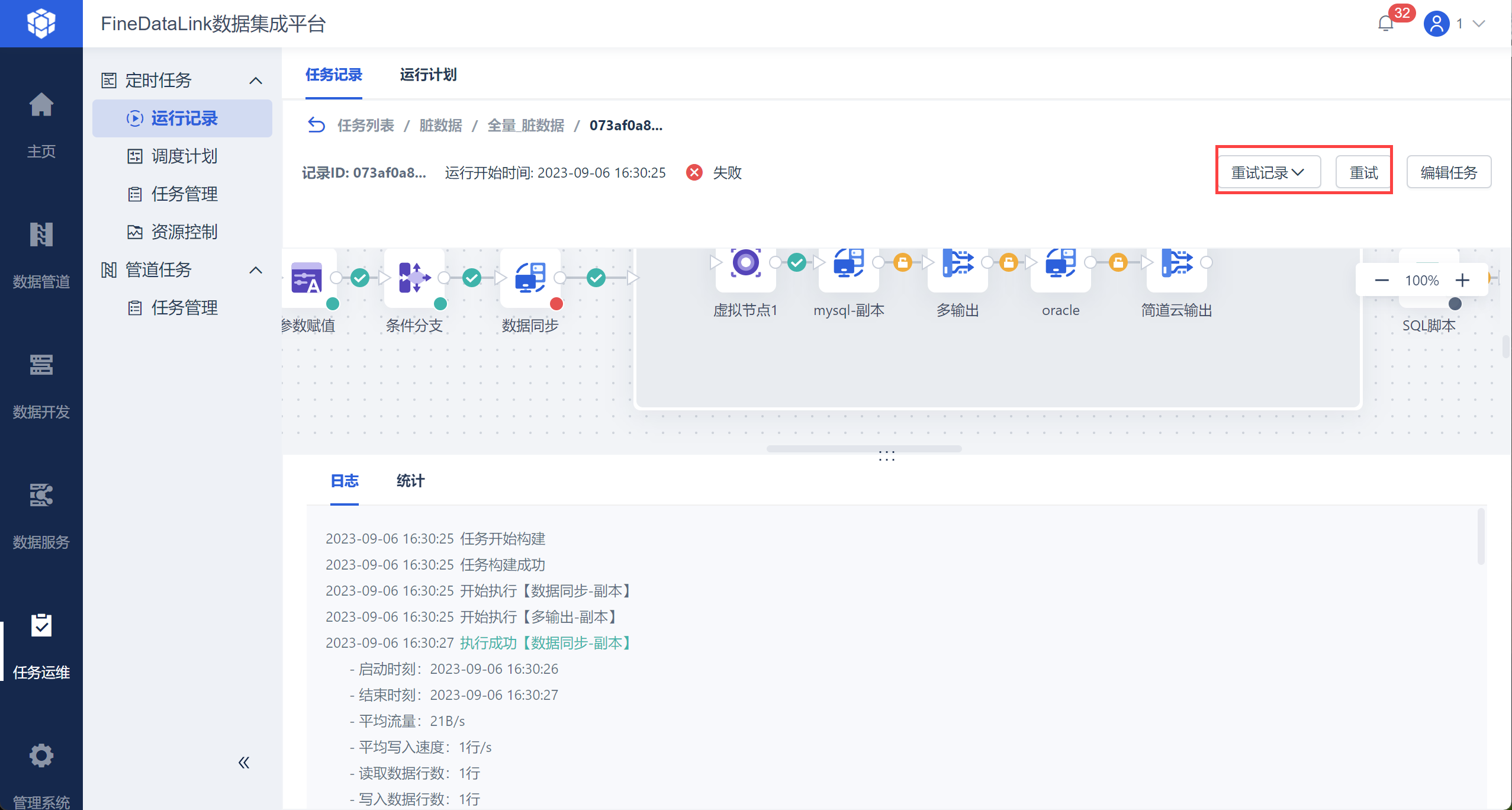Click the 参数赋值 node icon
The height and width of the screenshot is (810, 1512).
coord(307,278)
